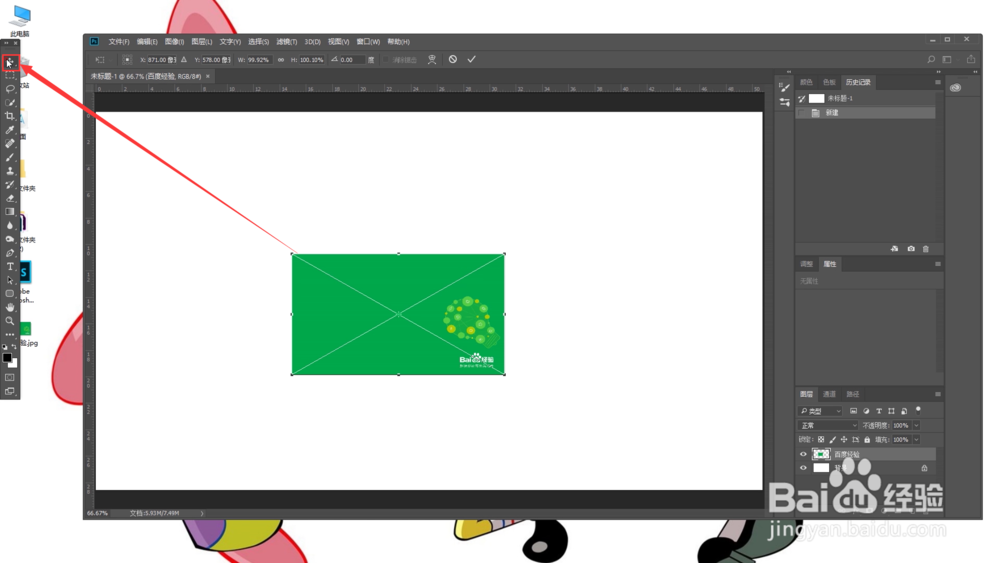Open the Layers panel menu
The image size is (1000, 563).
pyautogui.click(x=938, y=394)
